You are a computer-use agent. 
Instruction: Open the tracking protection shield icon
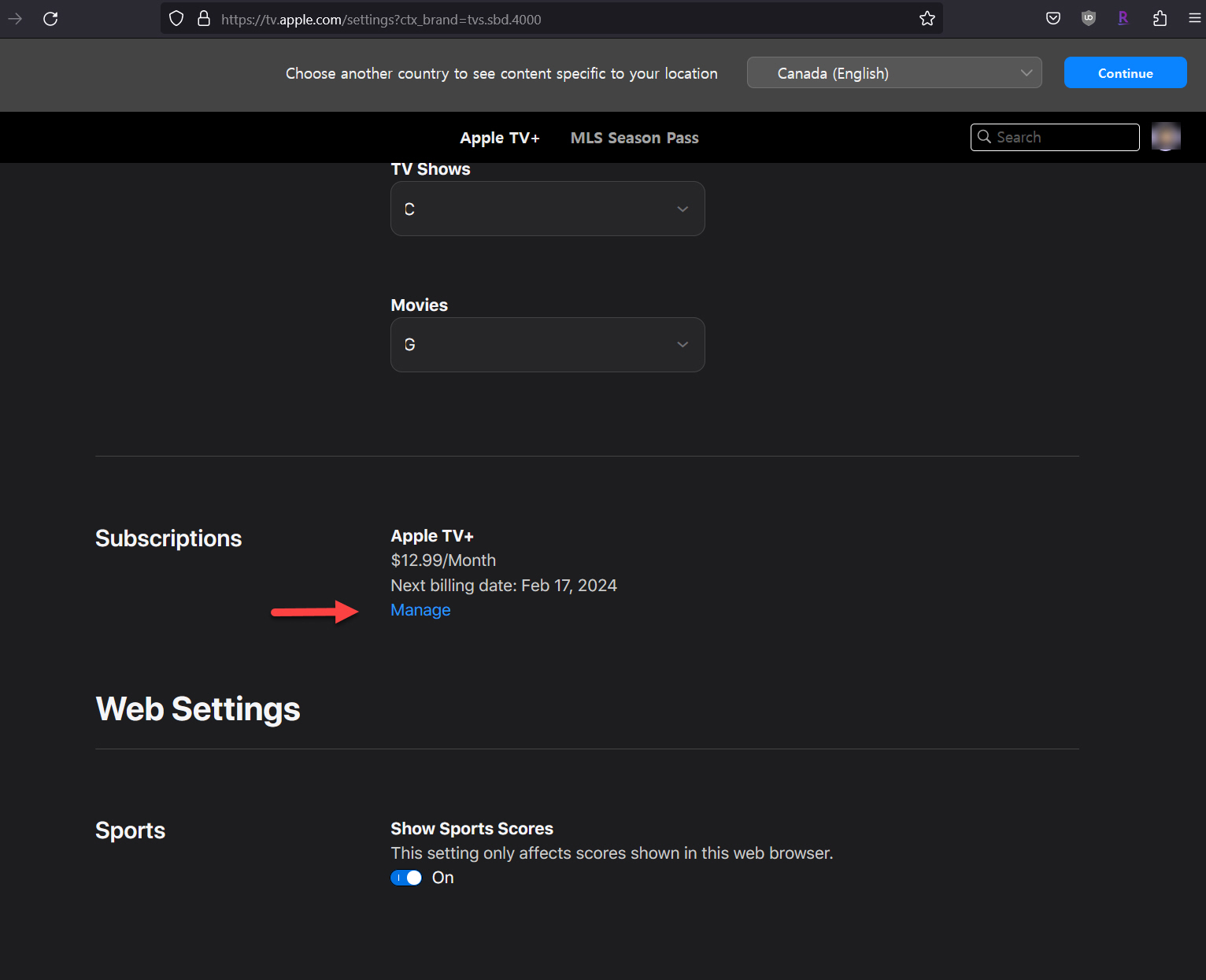[176, 19]
